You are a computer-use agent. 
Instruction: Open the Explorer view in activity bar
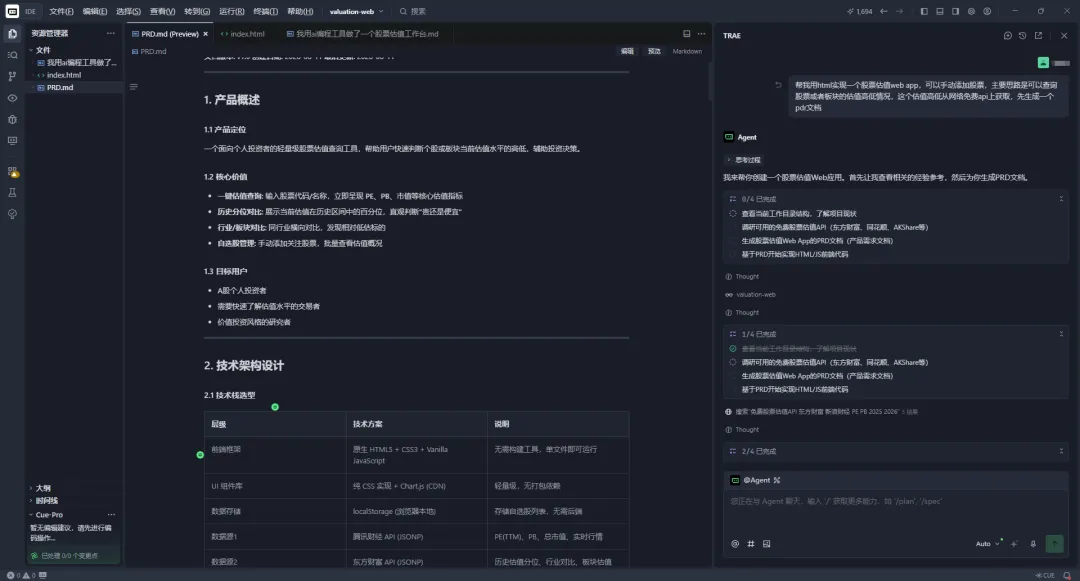pos(12,34)
